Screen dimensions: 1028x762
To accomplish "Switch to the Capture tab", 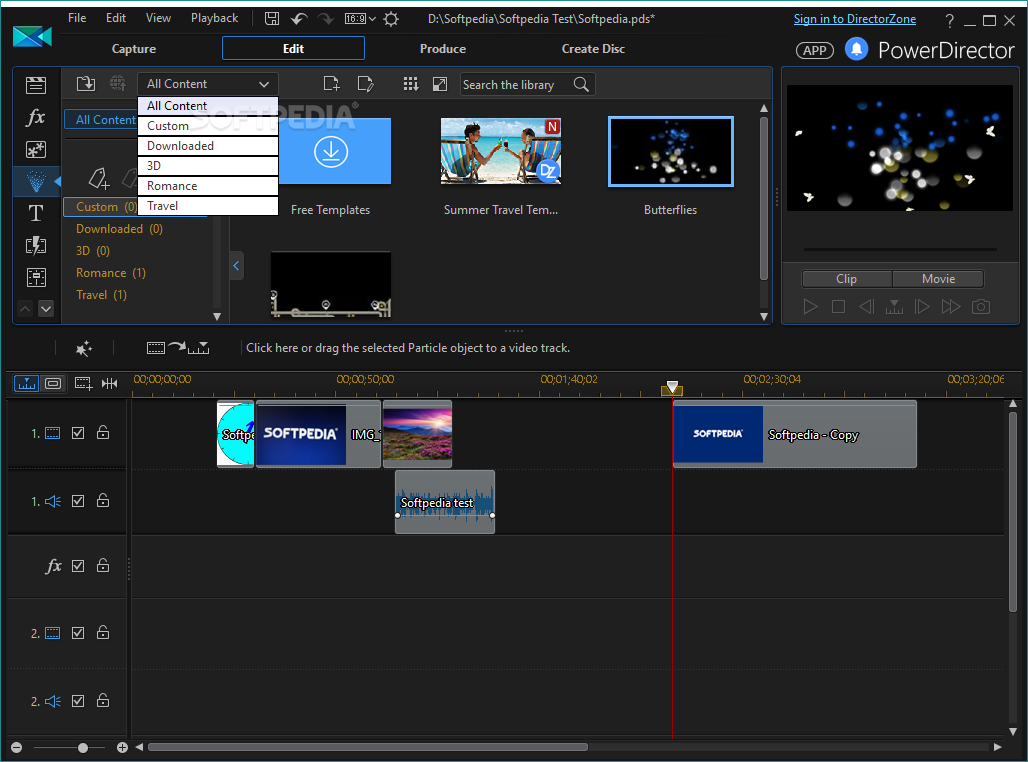I will pos(134,49).
